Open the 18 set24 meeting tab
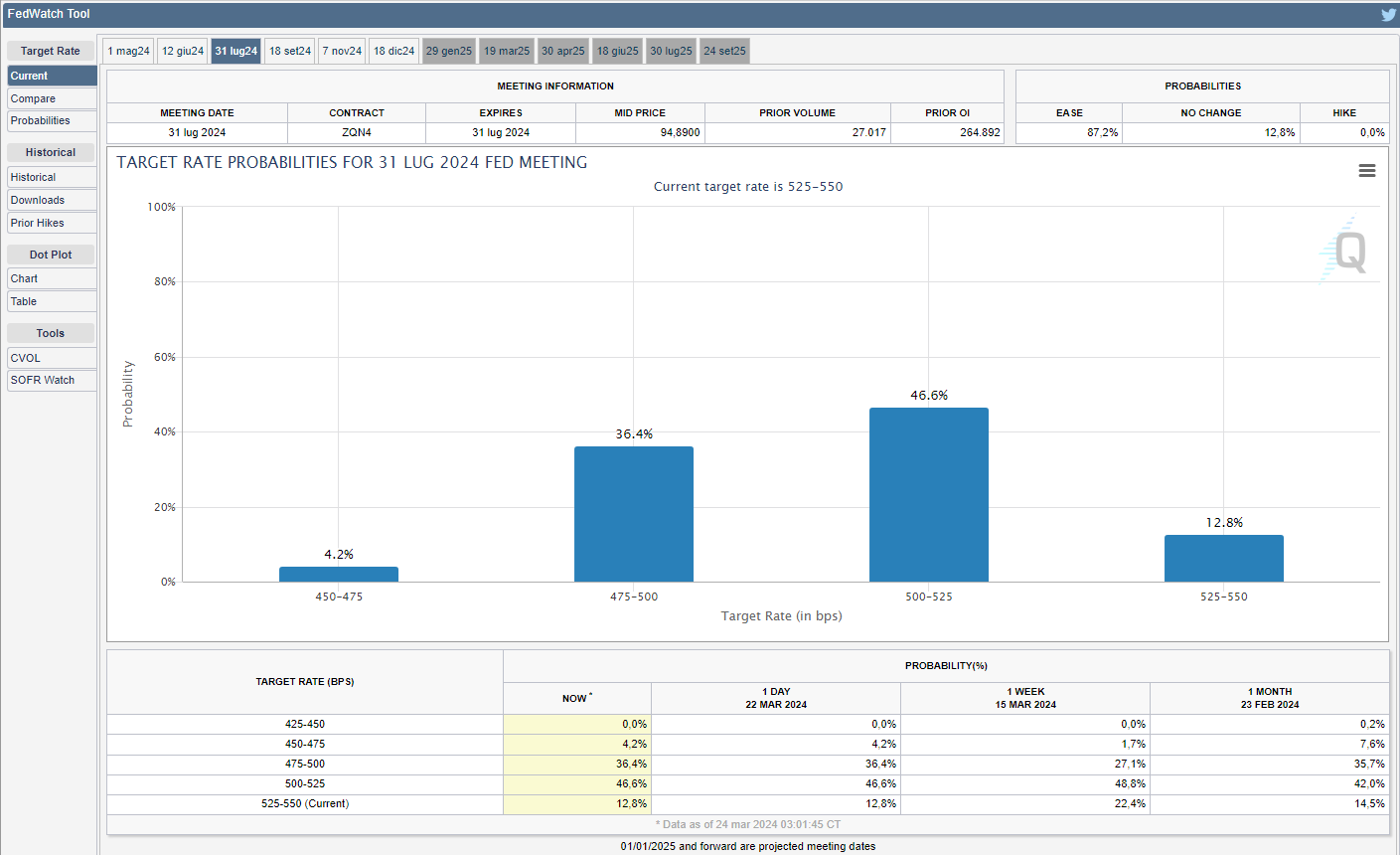 (290, 51)
